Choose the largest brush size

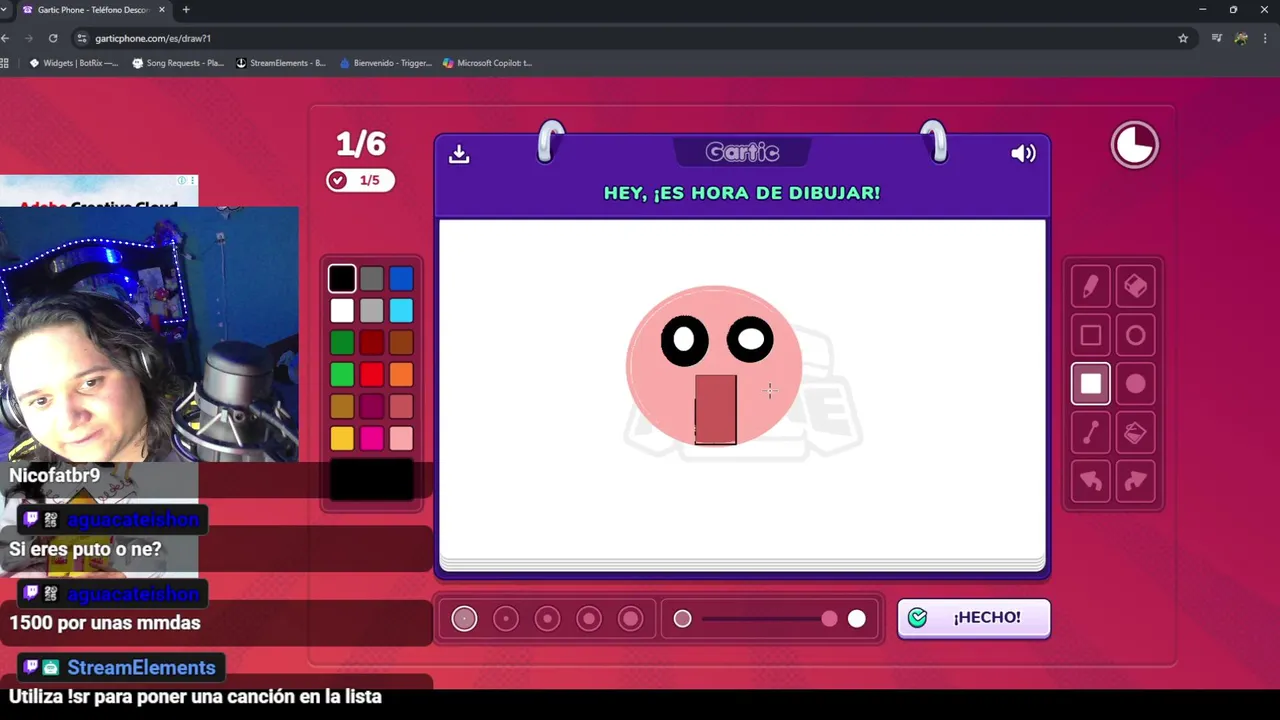pos(630,619)
